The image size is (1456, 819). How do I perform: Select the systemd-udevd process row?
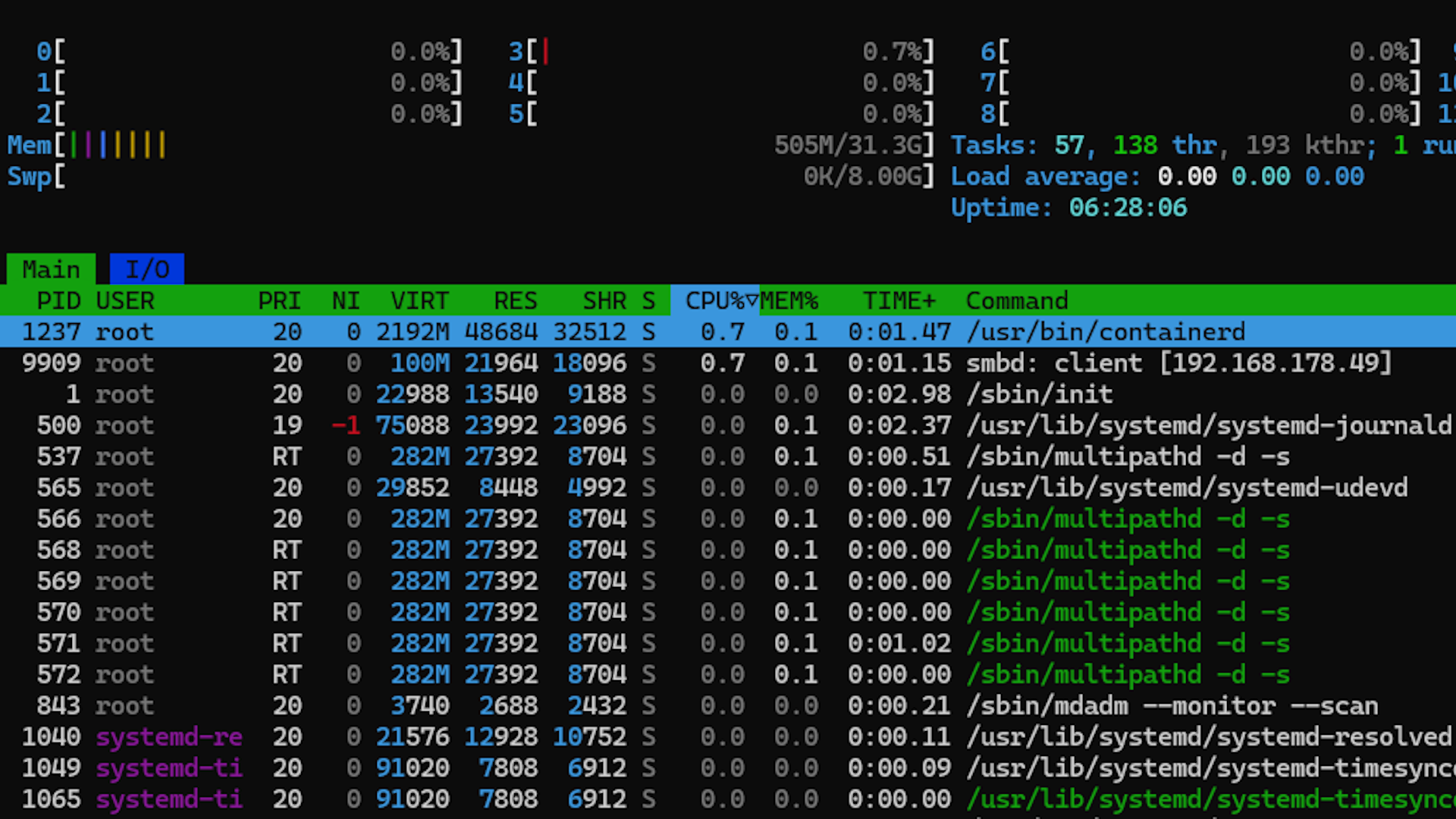[1186, 488]
